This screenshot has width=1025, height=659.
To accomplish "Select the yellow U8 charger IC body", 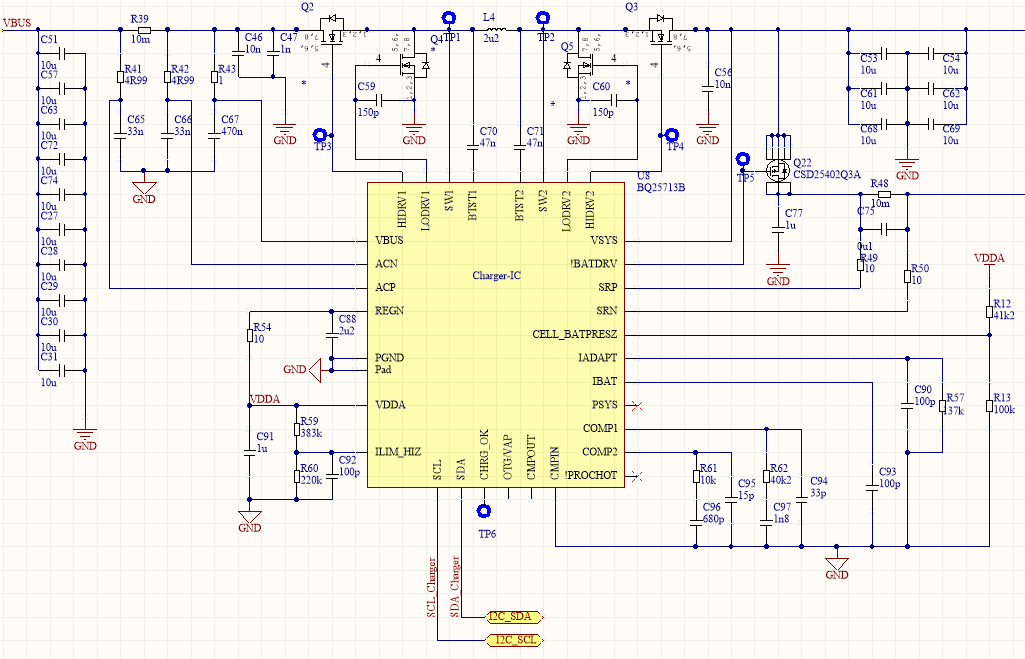I will 496,335.
